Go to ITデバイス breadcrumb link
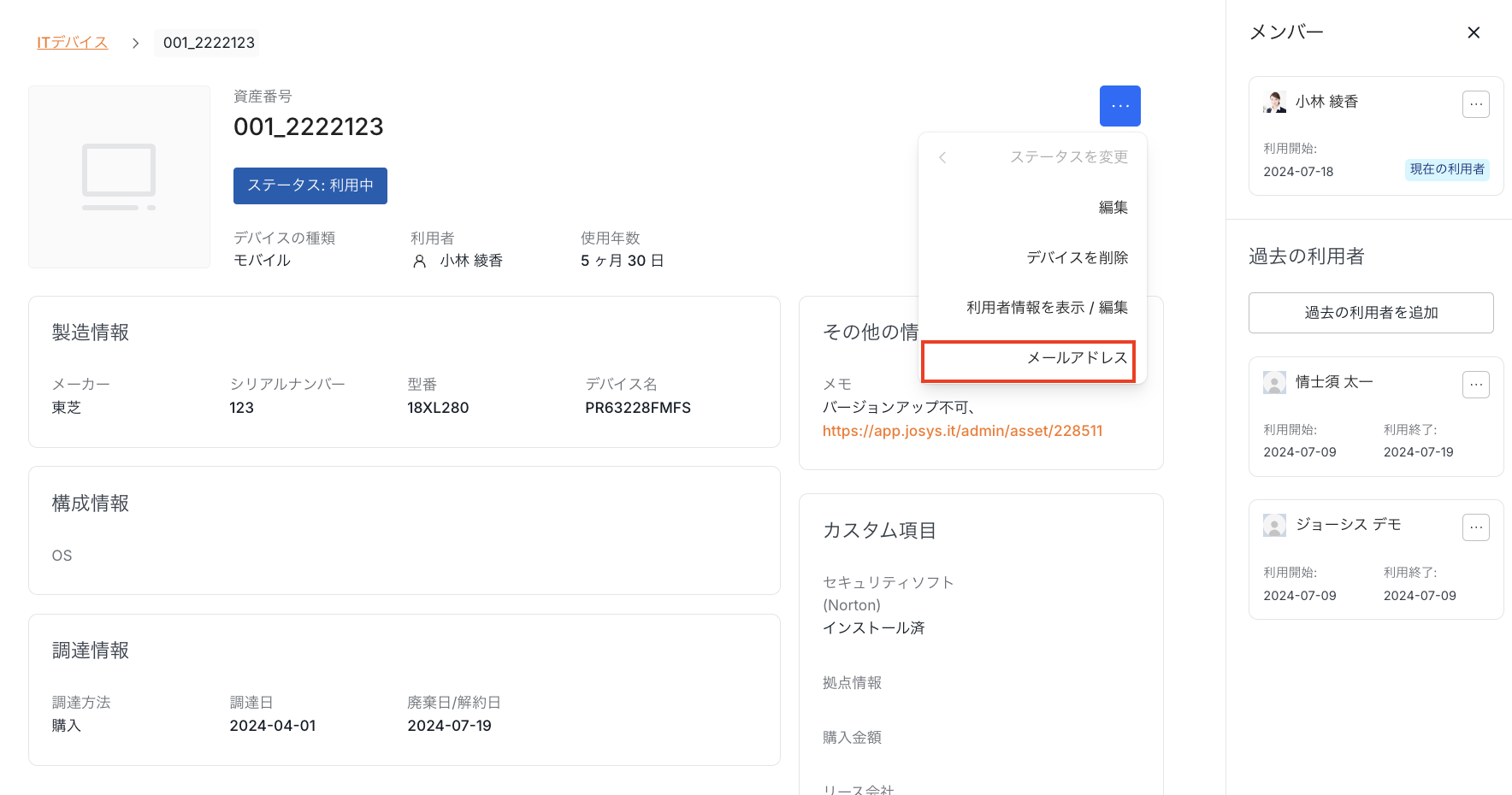This screenshot has width=1512, height=795. tap(72, 43)
